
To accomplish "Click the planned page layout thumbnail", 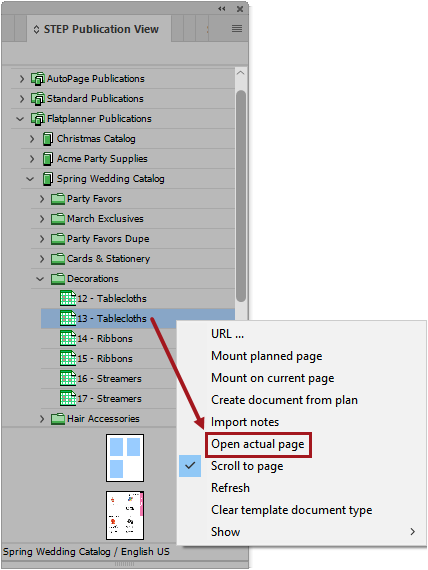I will pos(125,458).
